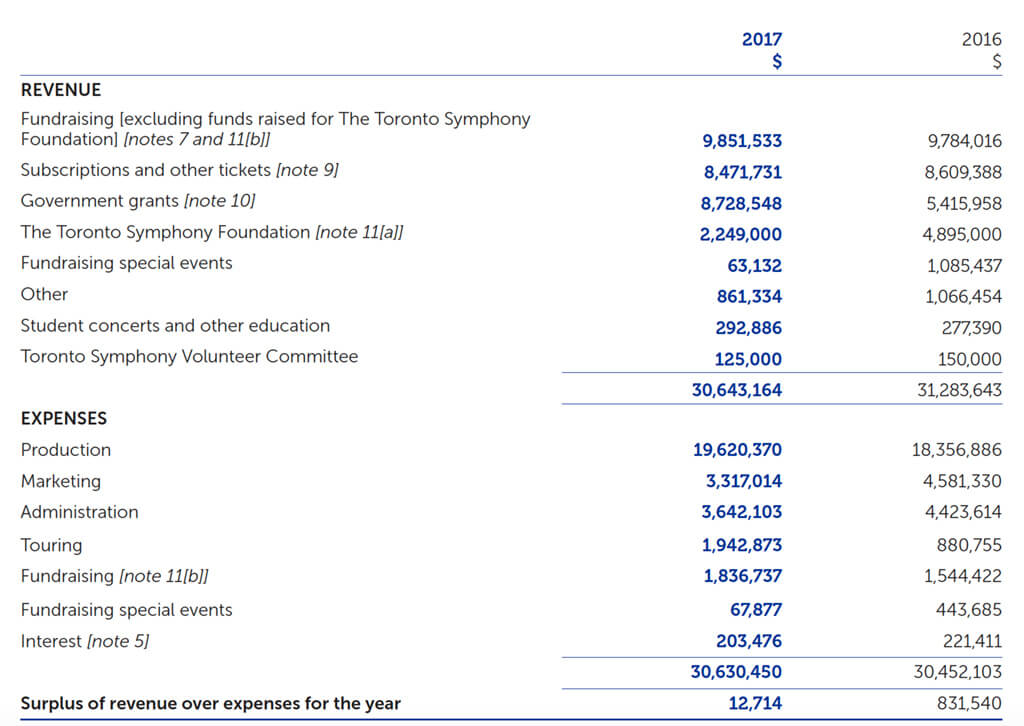The width and height of the screenshot is (1024, 726).
Task: Click the Subscriptions and other tickets label
Action: [179, 170]
